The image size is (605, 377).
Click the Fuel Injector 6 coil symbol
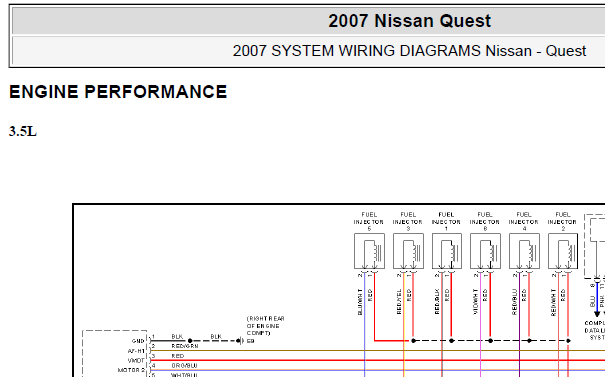point(485,251)
